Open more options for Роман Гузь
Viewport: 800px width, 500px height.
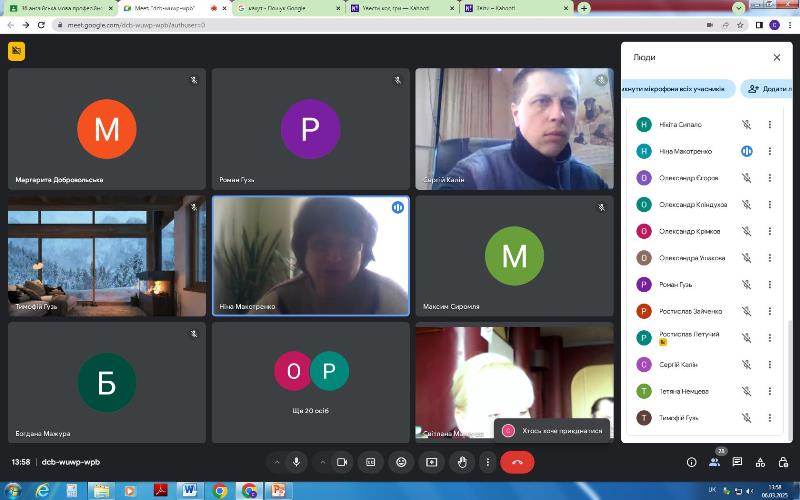(769, 284)
